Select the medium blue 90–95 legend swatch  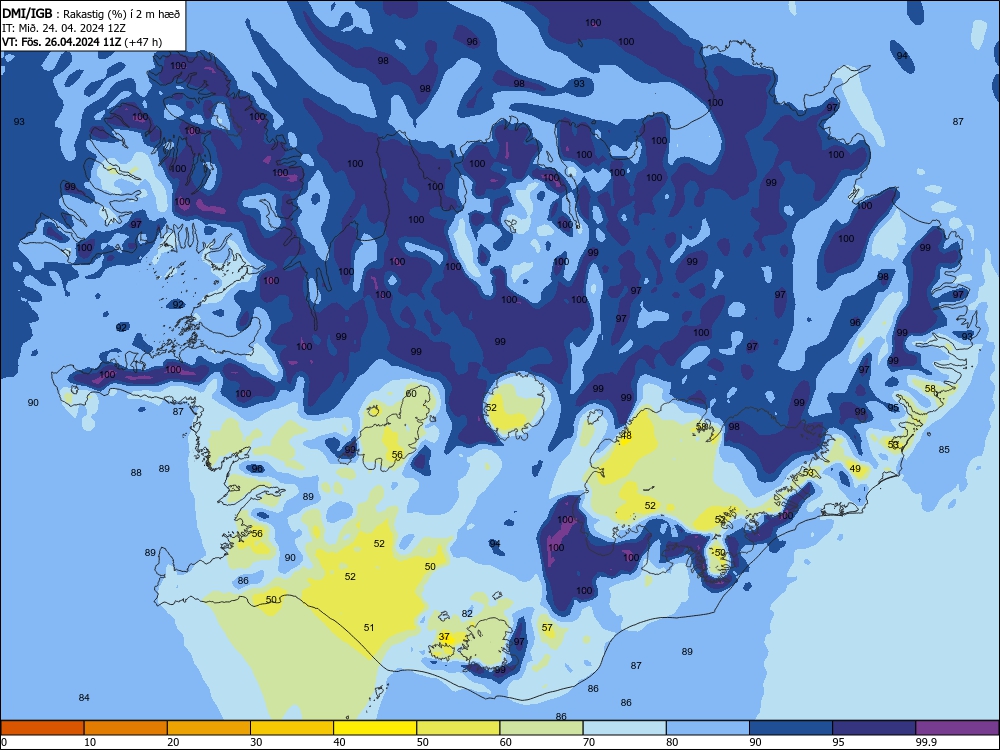pos(791,728)
